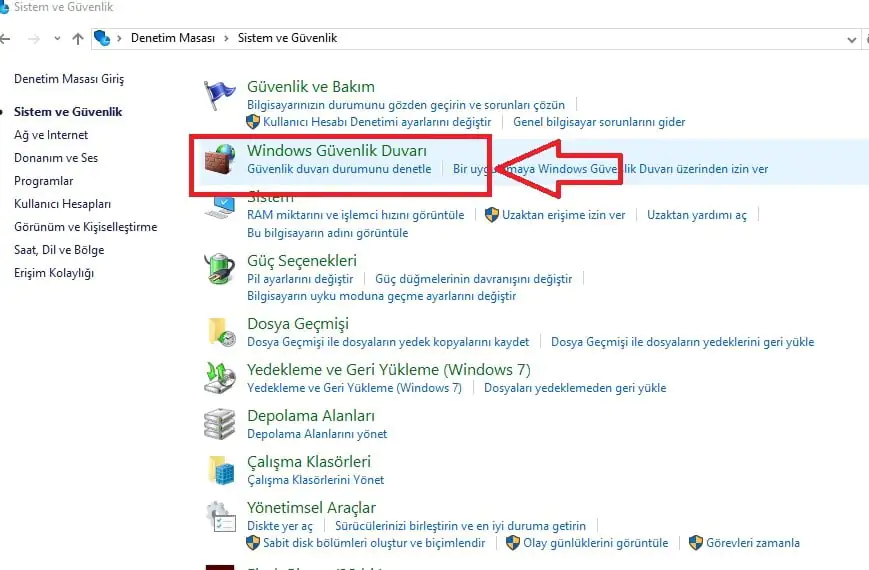The height and width of the screenshot is (570, 869).
Task: Click the Windows Güvenlik Duvarı brick wall icon
Action: 220,159
